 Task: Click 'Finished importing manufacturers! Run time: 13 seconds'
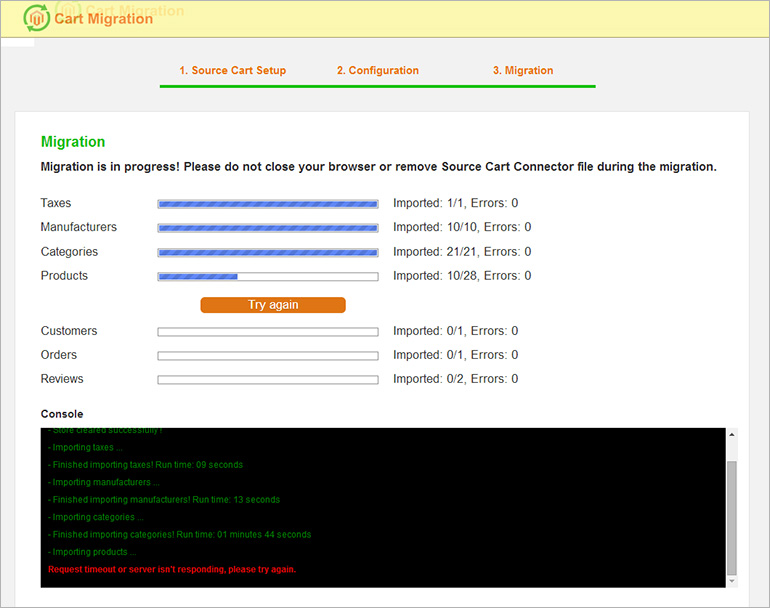click(x=164, y=499)
